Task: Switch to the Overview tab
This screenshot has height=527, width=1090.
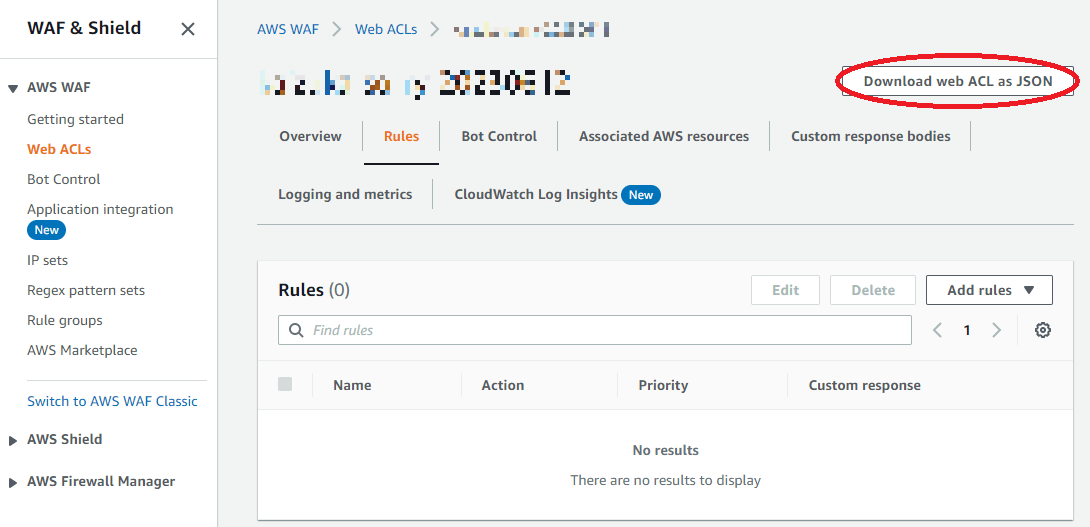Action: tap(310, 136)
